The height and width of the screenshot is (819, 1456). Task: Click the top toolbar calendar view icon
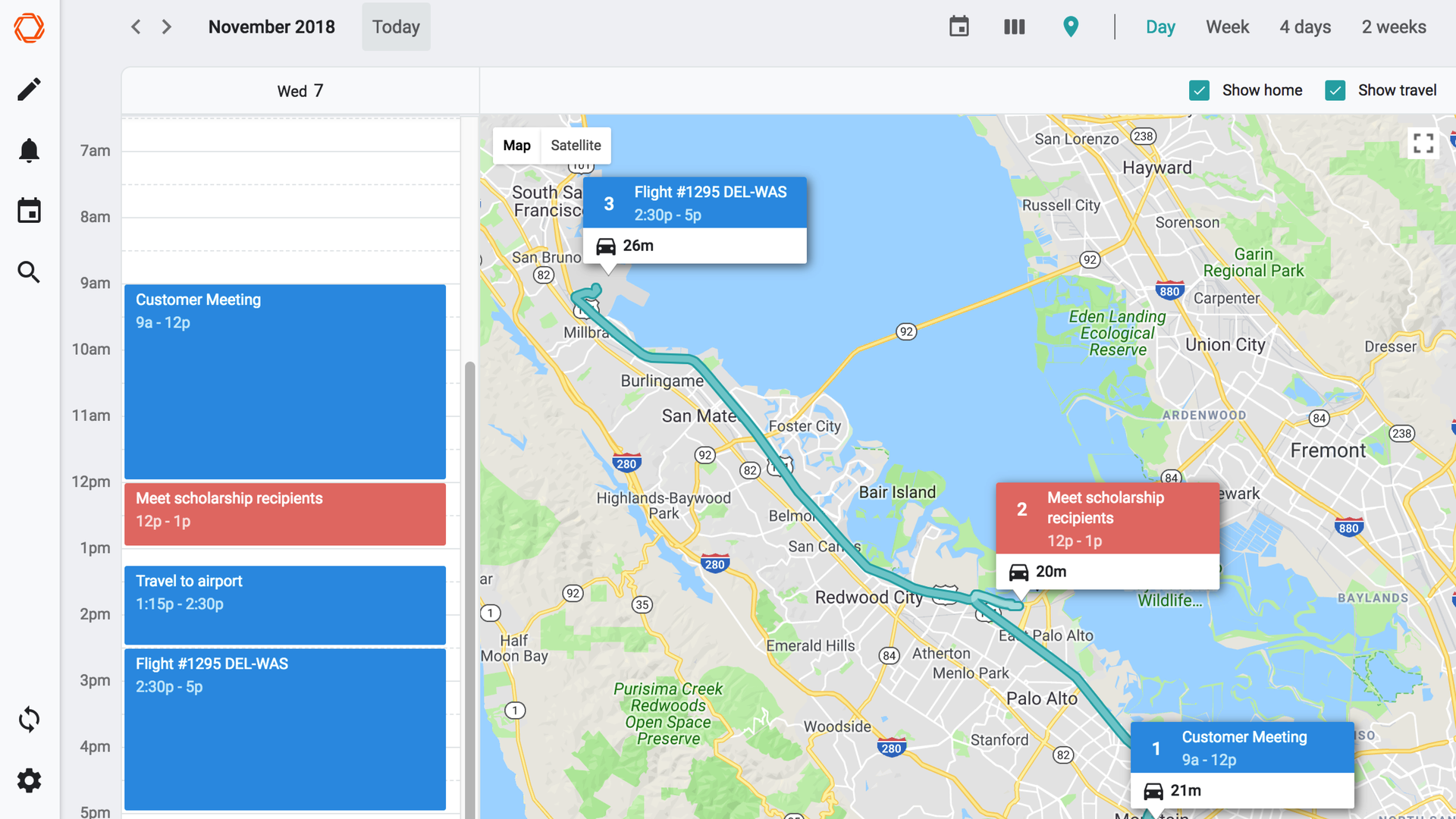[959, 27]
